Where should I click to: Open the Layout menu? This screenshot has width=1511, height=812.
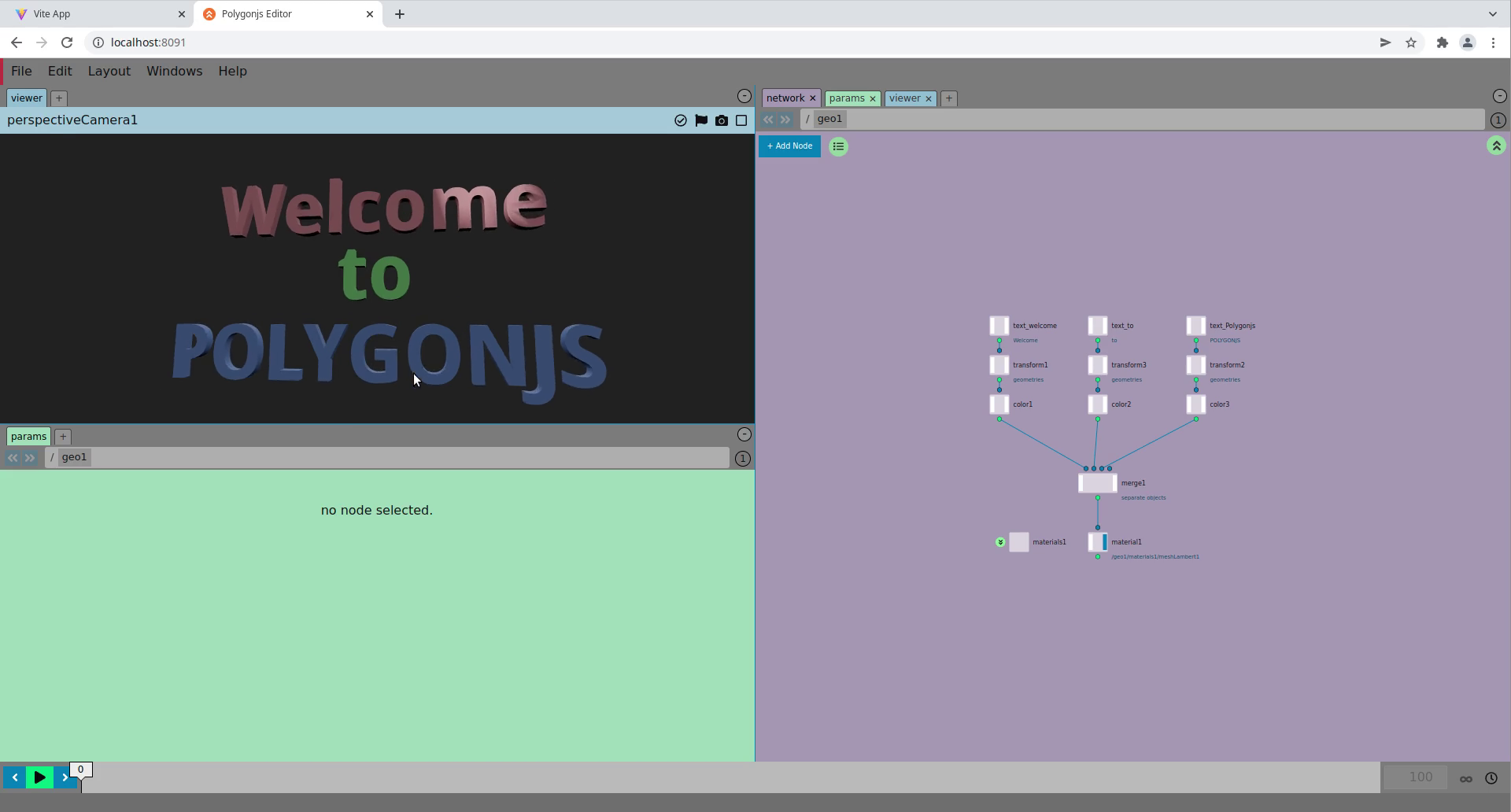click(x=109, y=71)
